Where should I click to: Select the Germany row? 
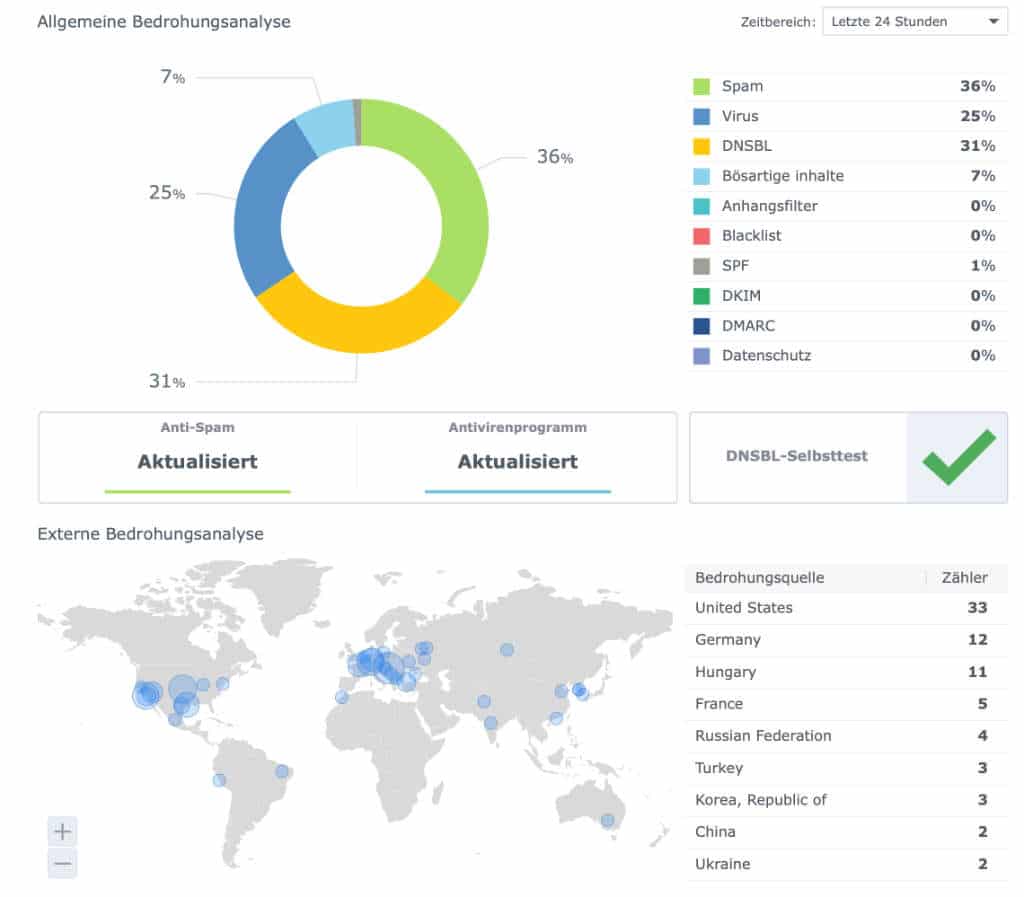click(x=846, y=640)
